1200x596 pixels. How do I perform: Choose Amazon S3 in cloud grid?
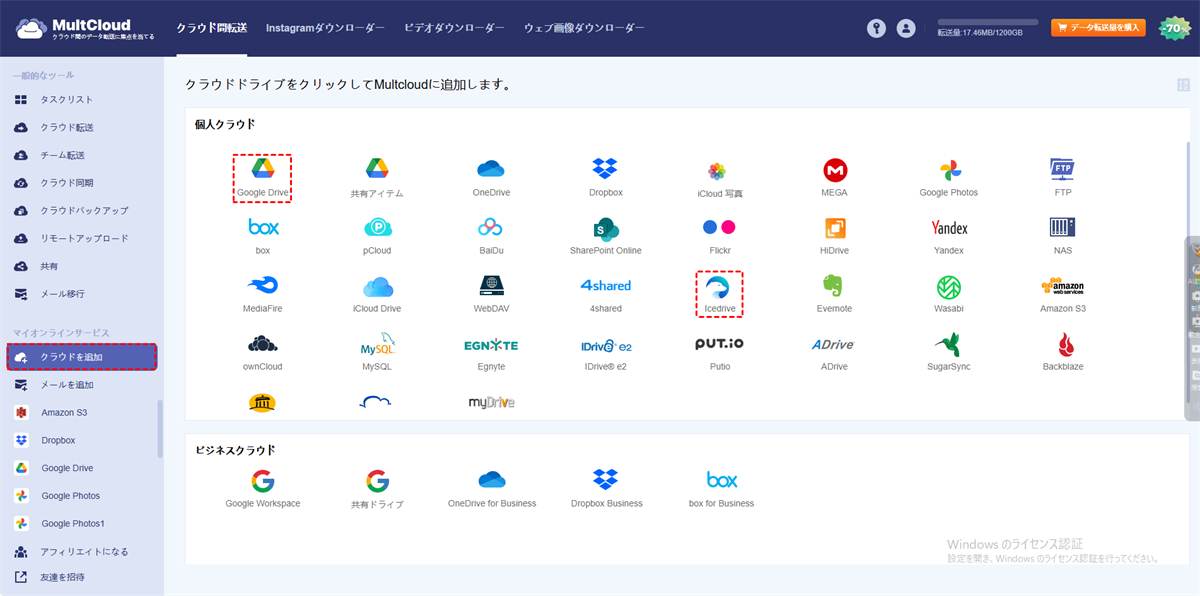(1062, 294)
